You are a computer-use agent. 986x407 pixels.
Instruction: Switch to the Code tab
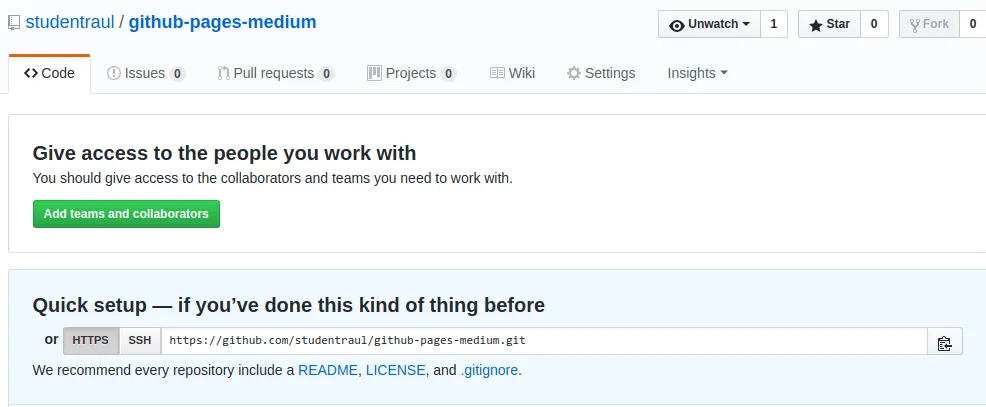tap(49, 74)
